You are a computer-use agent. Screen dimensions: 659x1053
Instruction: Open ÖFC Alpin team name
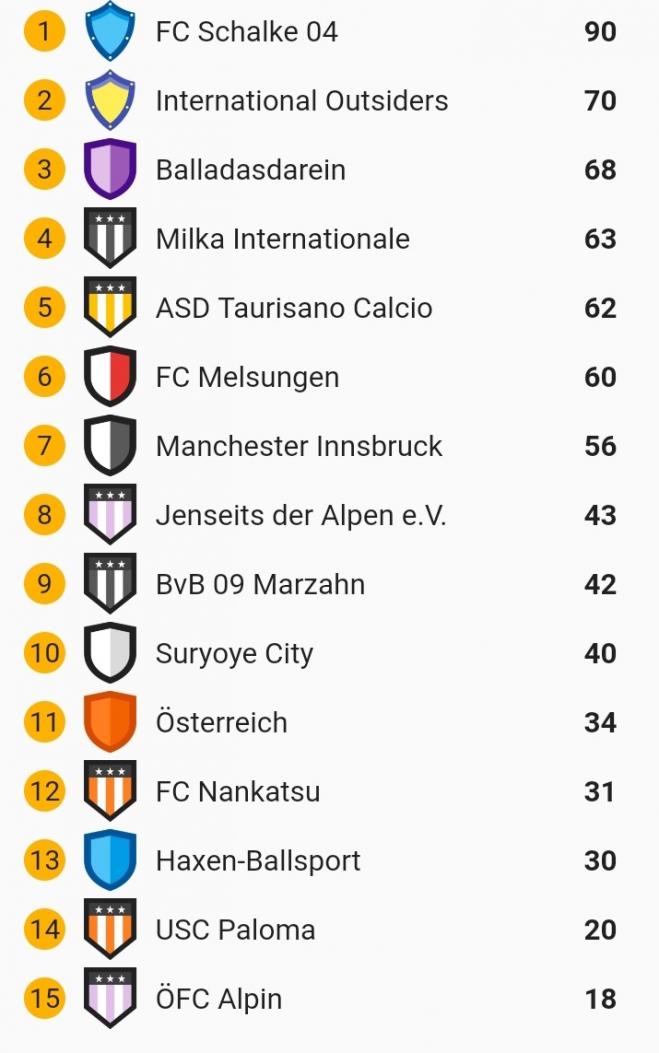pyautogui.click(x=219, y=999)
